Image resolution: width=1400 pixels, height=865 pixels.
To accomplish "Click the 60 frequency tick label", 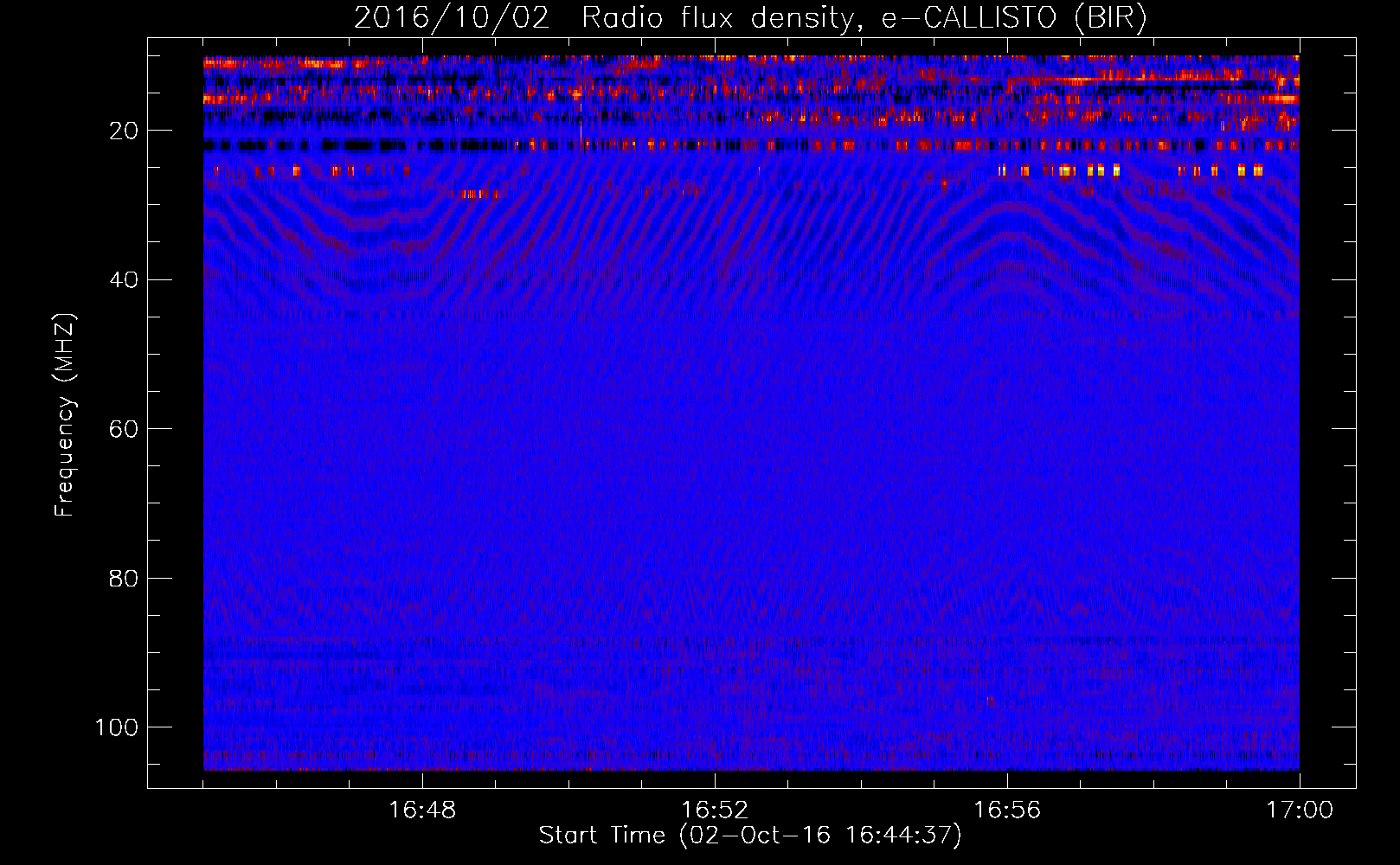I will [124, 430].
